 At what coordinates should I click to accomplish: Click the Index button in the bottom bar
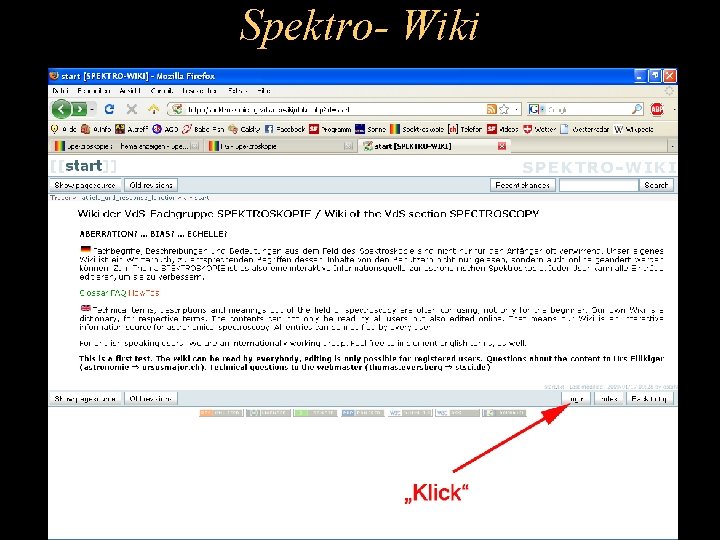[x=609, y=399]
